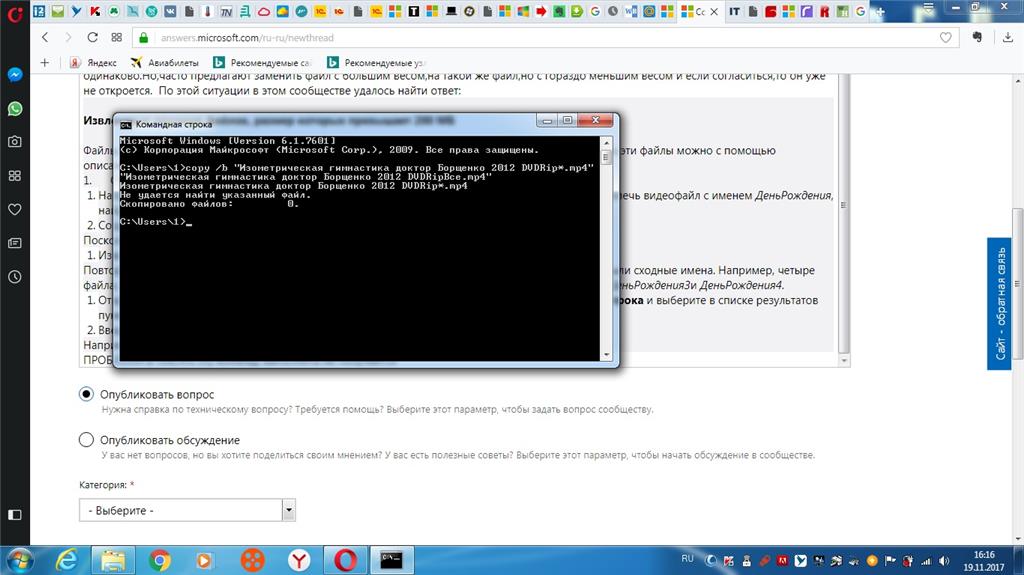Add page to bookmarks heart icon
1024x575 pixels.
(x=946, y=37)
